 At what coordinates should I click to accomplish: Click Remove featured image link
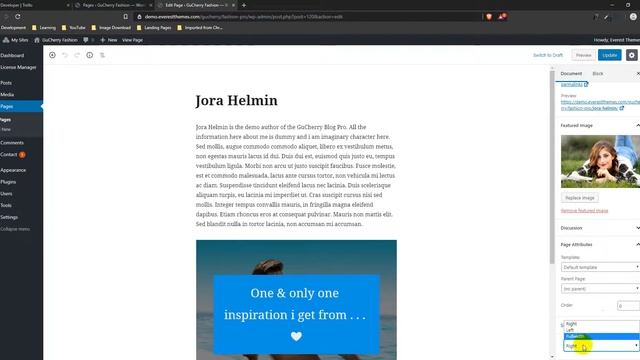point(584,211)
